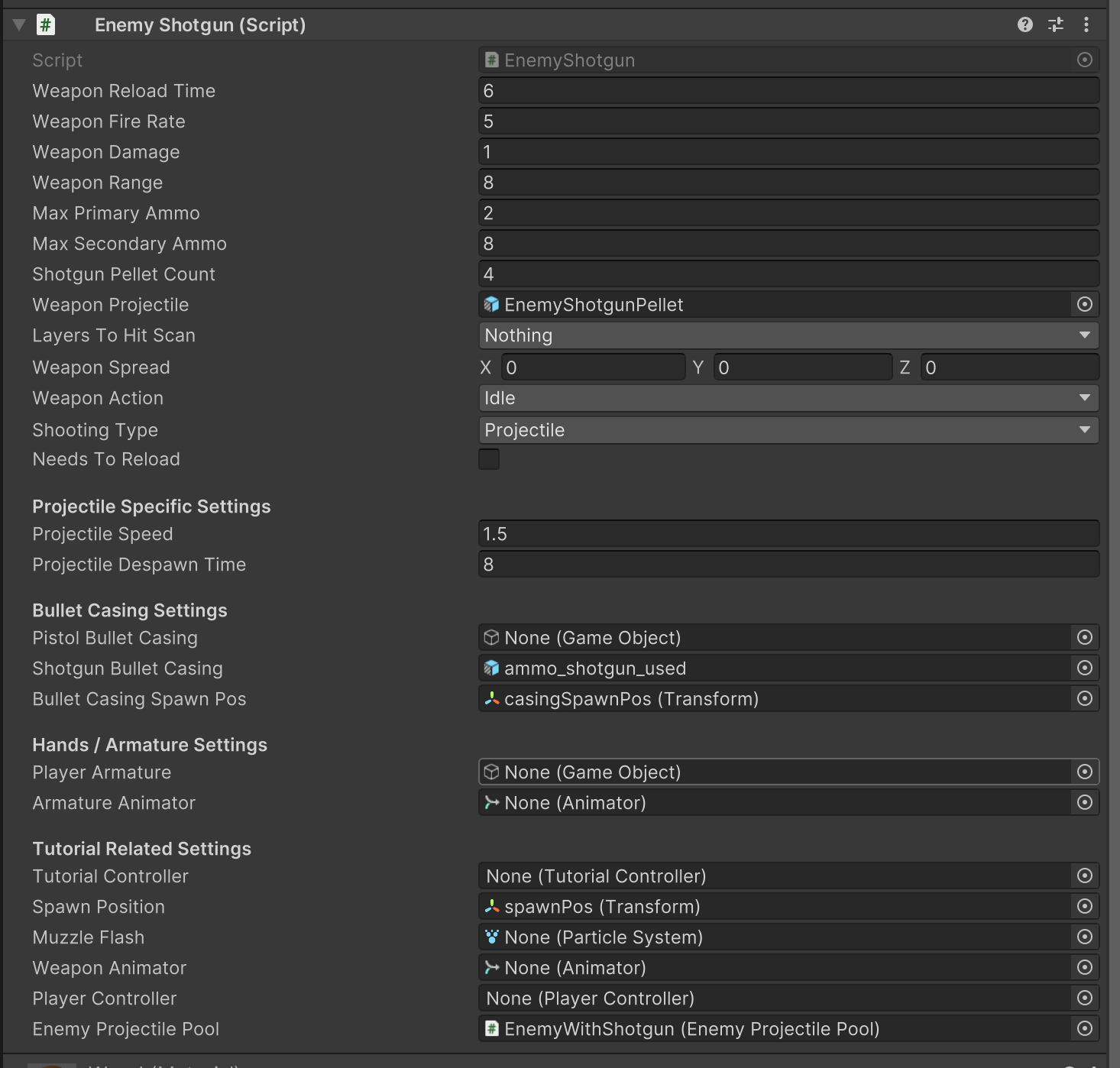This screenshot has width=1120, height=1068.
Task: Select the Projectile Speed input field
Action: point(787,533)
